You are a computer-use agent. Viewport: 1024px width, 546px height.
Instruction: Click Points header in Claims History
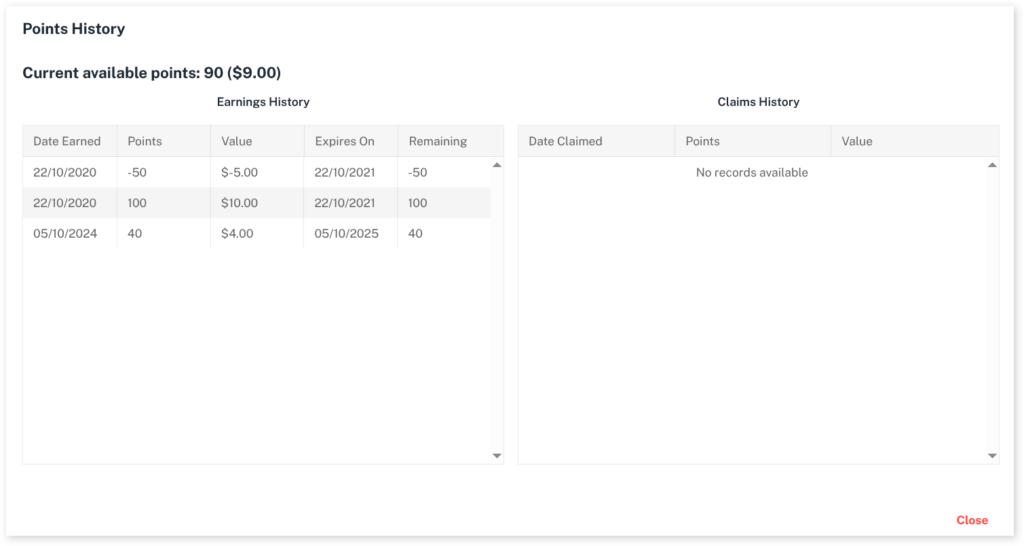[703, 141]
